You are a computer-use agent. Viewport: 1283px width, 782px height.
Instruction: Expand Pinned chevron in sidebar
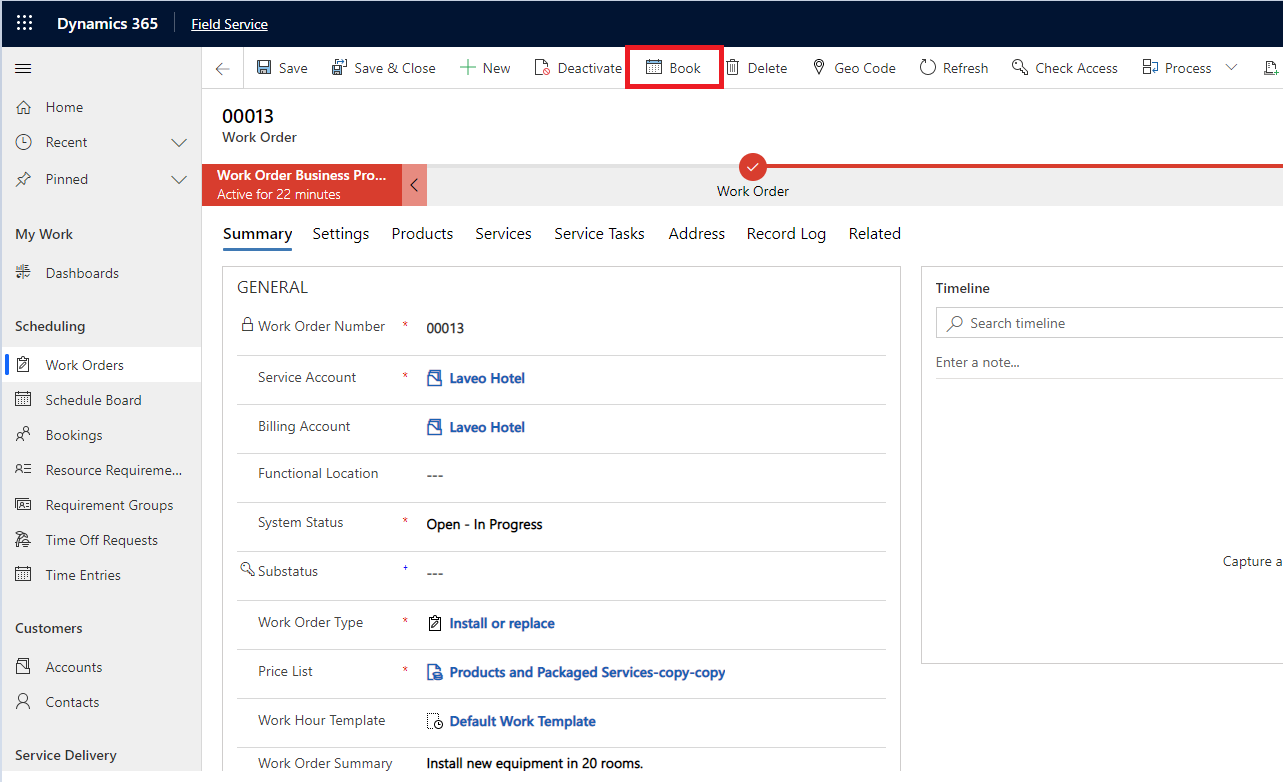click(x=179, y=180)
